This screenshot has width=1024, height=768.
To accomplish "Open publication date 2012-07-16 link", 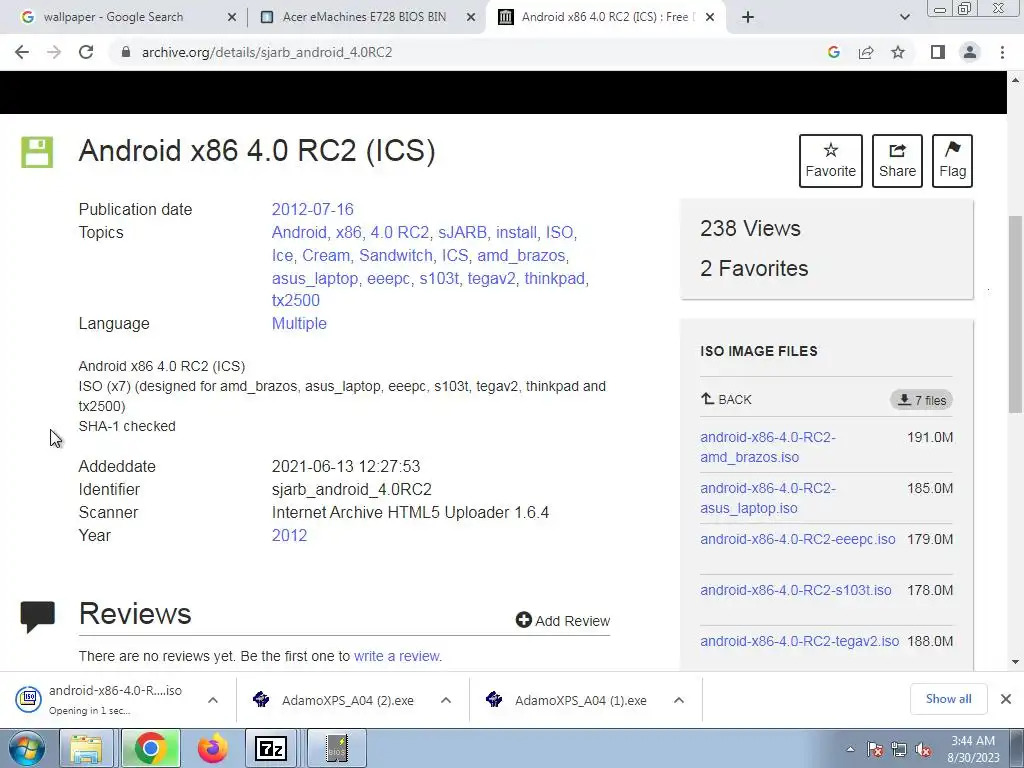I will pyautogui.click(x=312, y=210).
